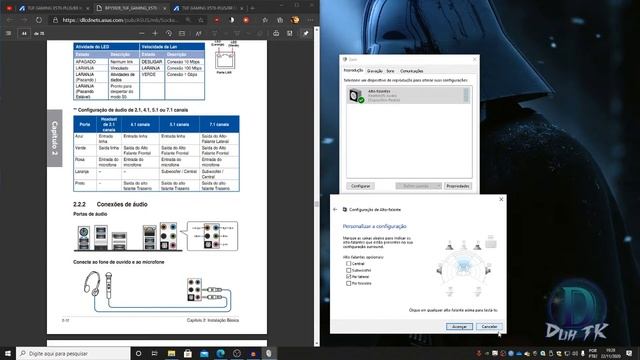Click the rotate PDF icon
The image size is (640, 360).
tap(169, 33)
